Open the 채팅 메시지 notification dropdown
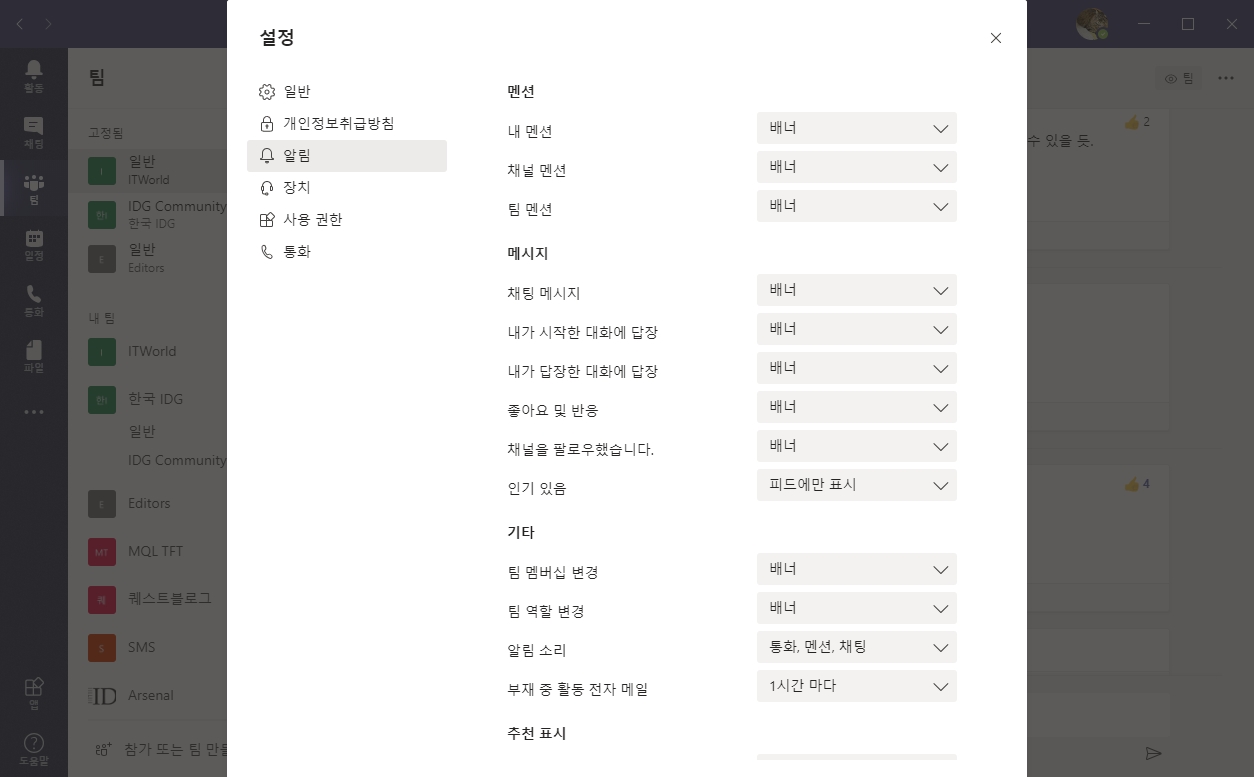 point(856,290)
